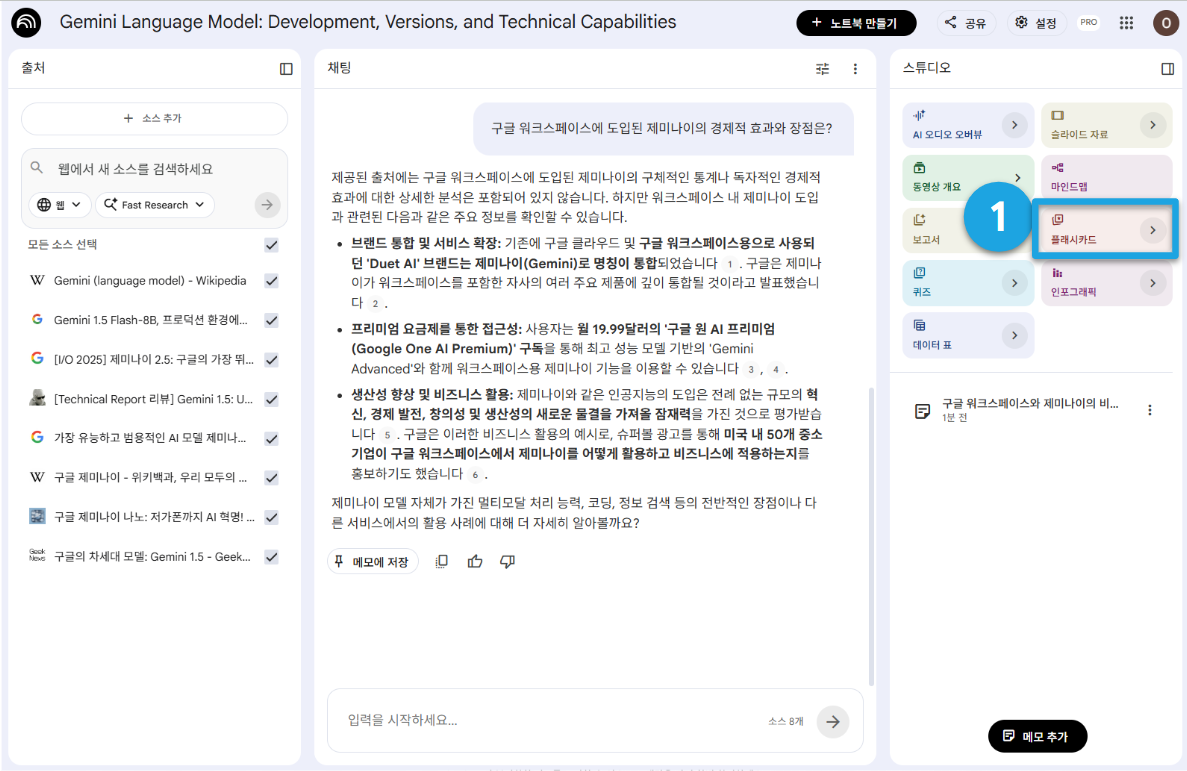Open chat panel three-dot menu
Screen dimensions: 1187x771
[855, 69]
